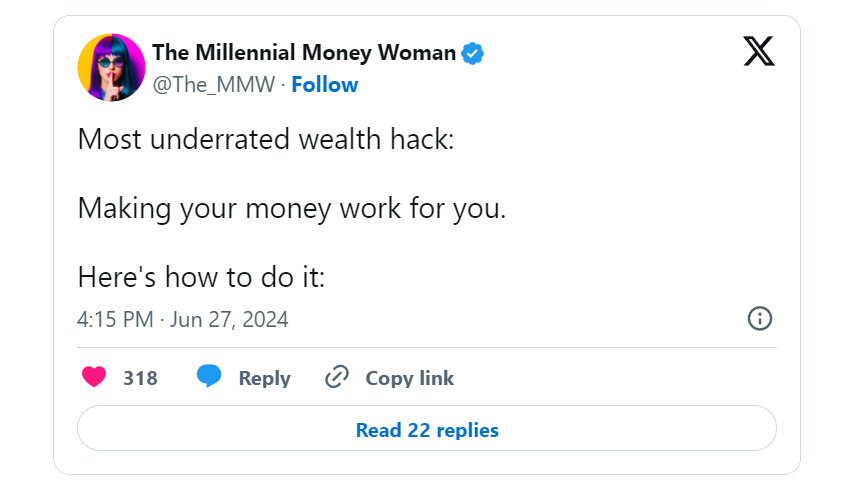Click the X logo icon
Image resolution: width=857 pixels, height=492 pixels.
(x=759, y=51)
